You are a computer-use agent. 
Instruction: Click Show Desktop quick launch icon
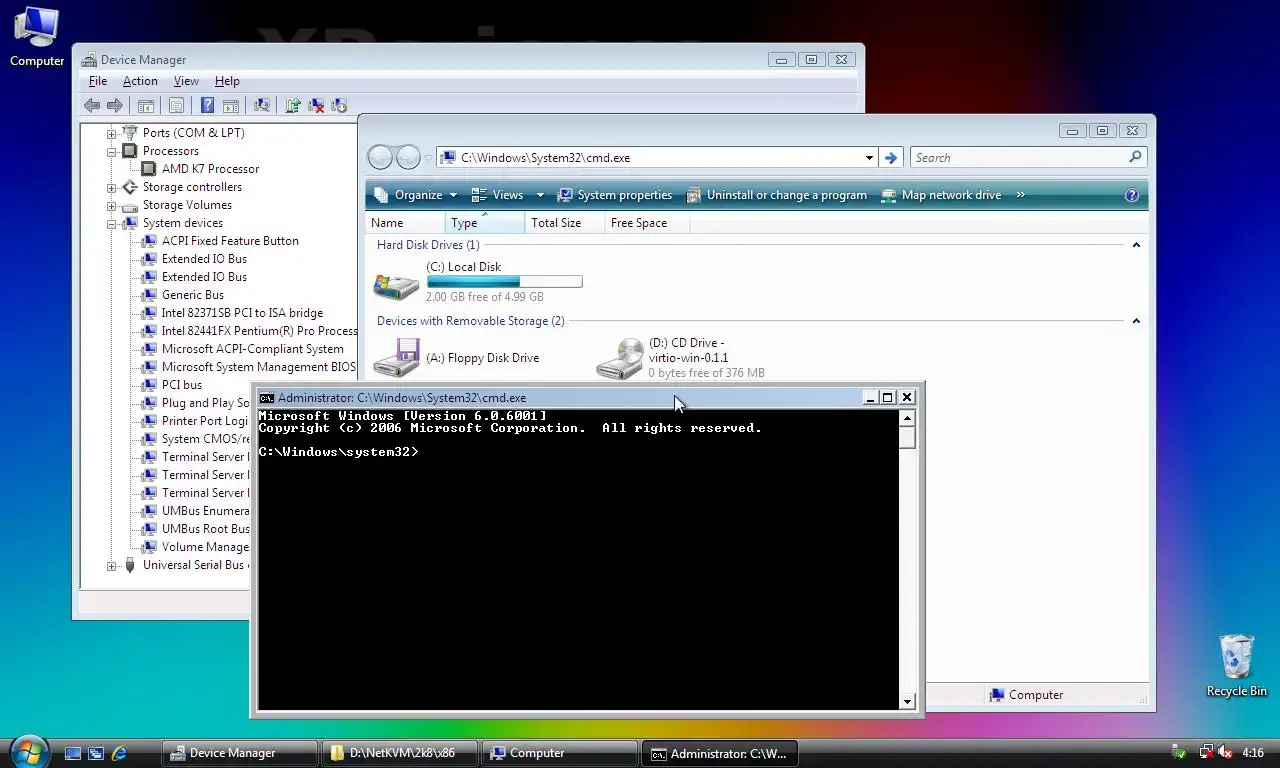pos(72,753)
